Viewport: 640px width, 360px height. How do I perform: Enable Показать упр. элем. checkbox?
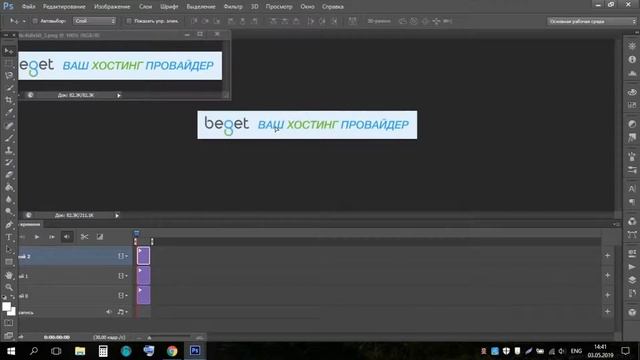click(129, 21)
